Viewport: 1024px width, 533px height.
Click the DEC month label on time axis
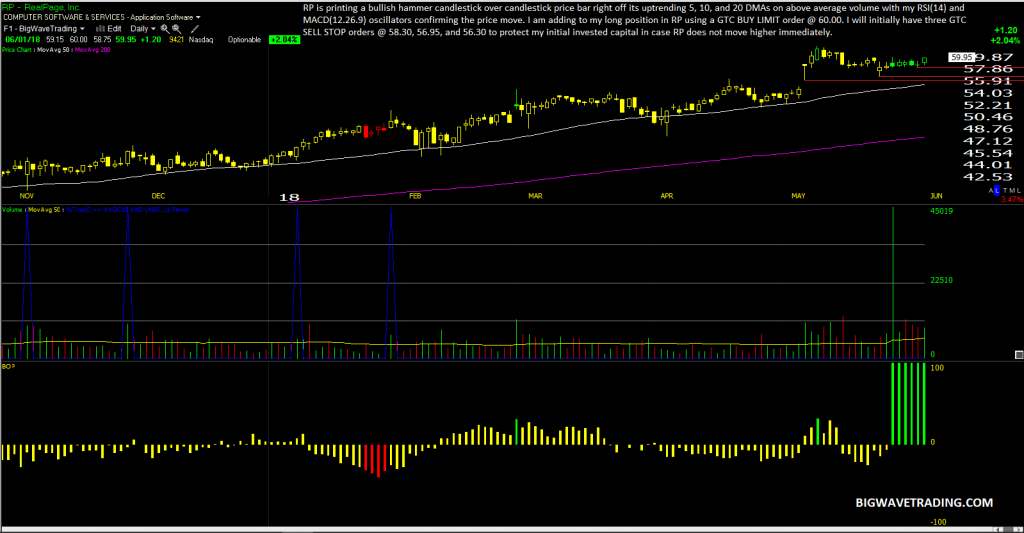pyautogui.click(x=159, y=196)
